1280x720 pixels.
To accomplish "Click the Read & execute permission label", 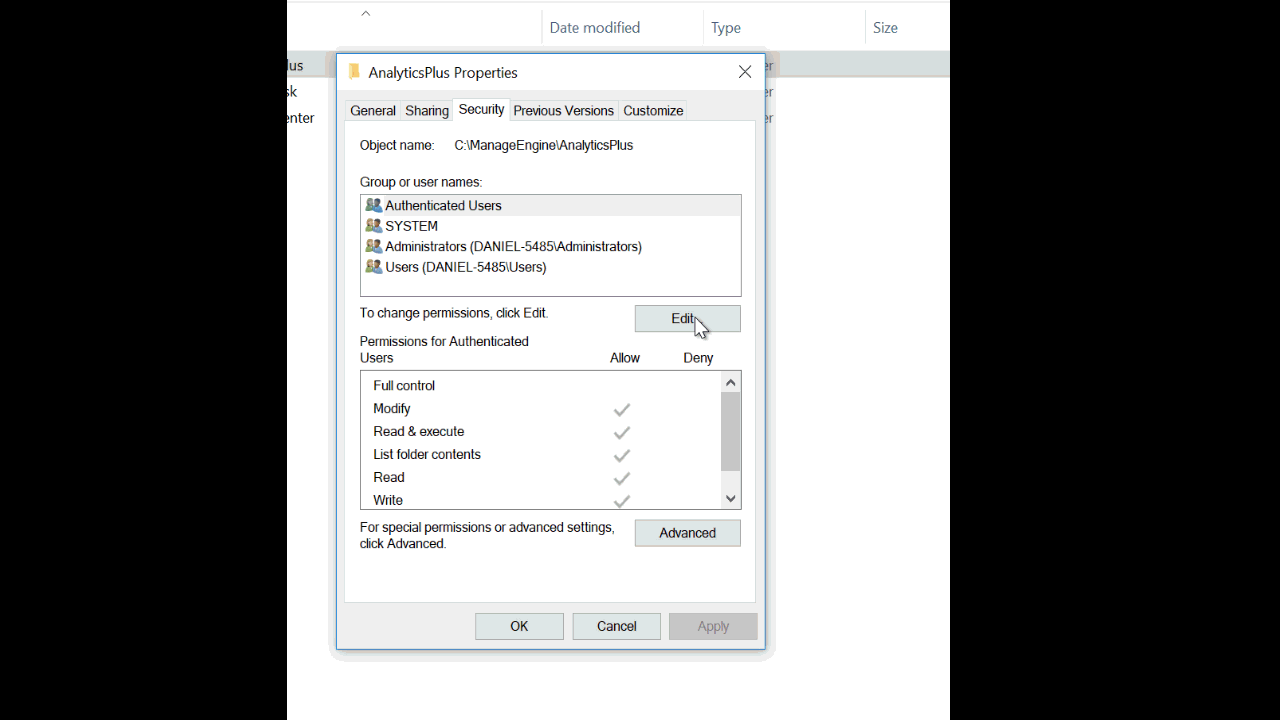I will (x=419, y=432).
